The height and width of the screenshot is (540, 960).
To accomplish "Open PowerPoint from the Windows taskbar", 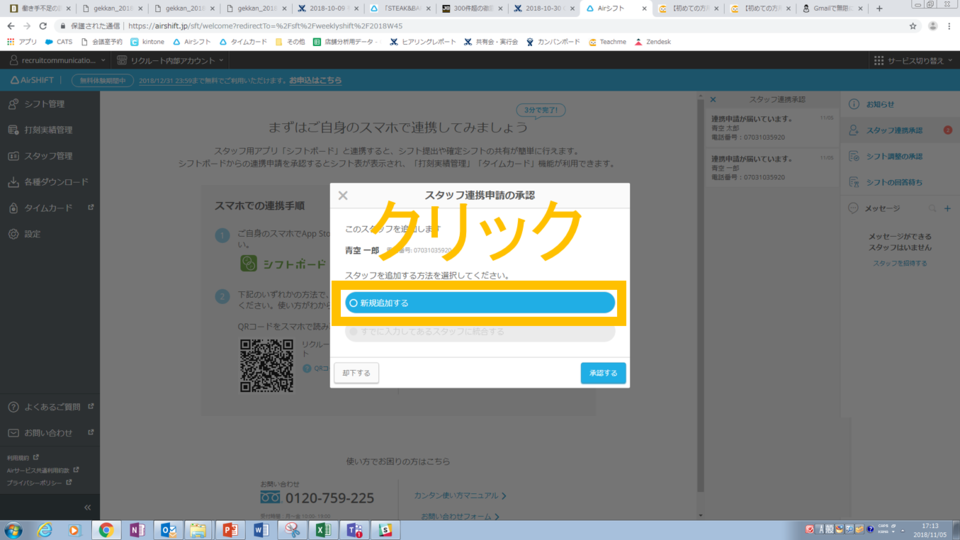I will tap(228, 529).
